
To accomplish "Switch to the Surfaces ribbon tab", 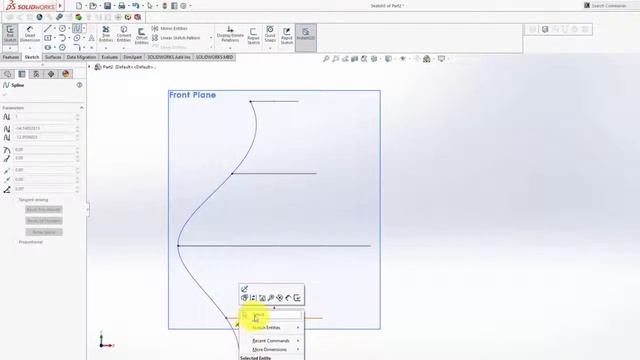I will click(53, 57).
